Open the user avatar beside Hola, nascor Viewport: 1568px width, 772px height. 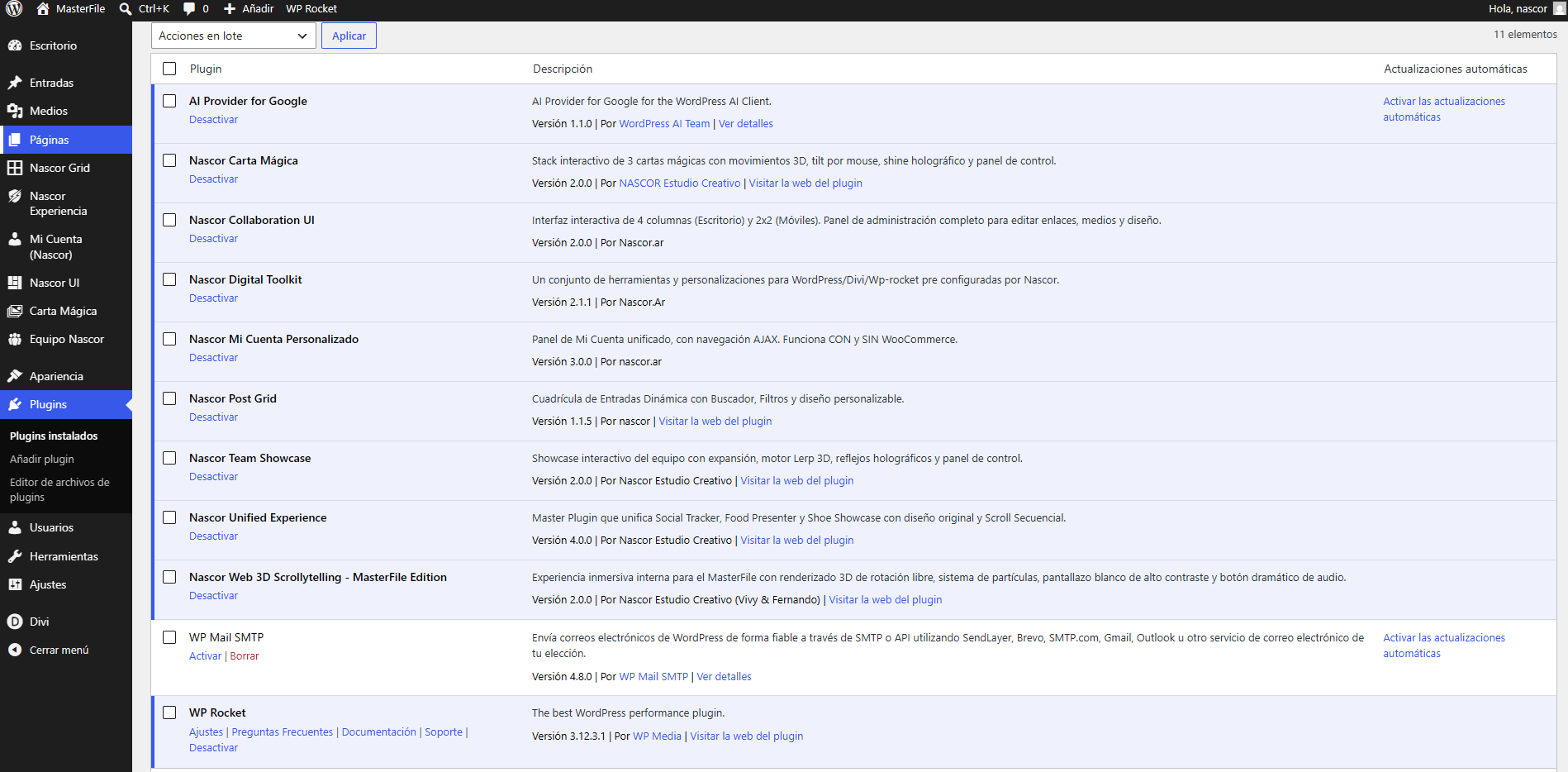click(x=1559, y=9)
